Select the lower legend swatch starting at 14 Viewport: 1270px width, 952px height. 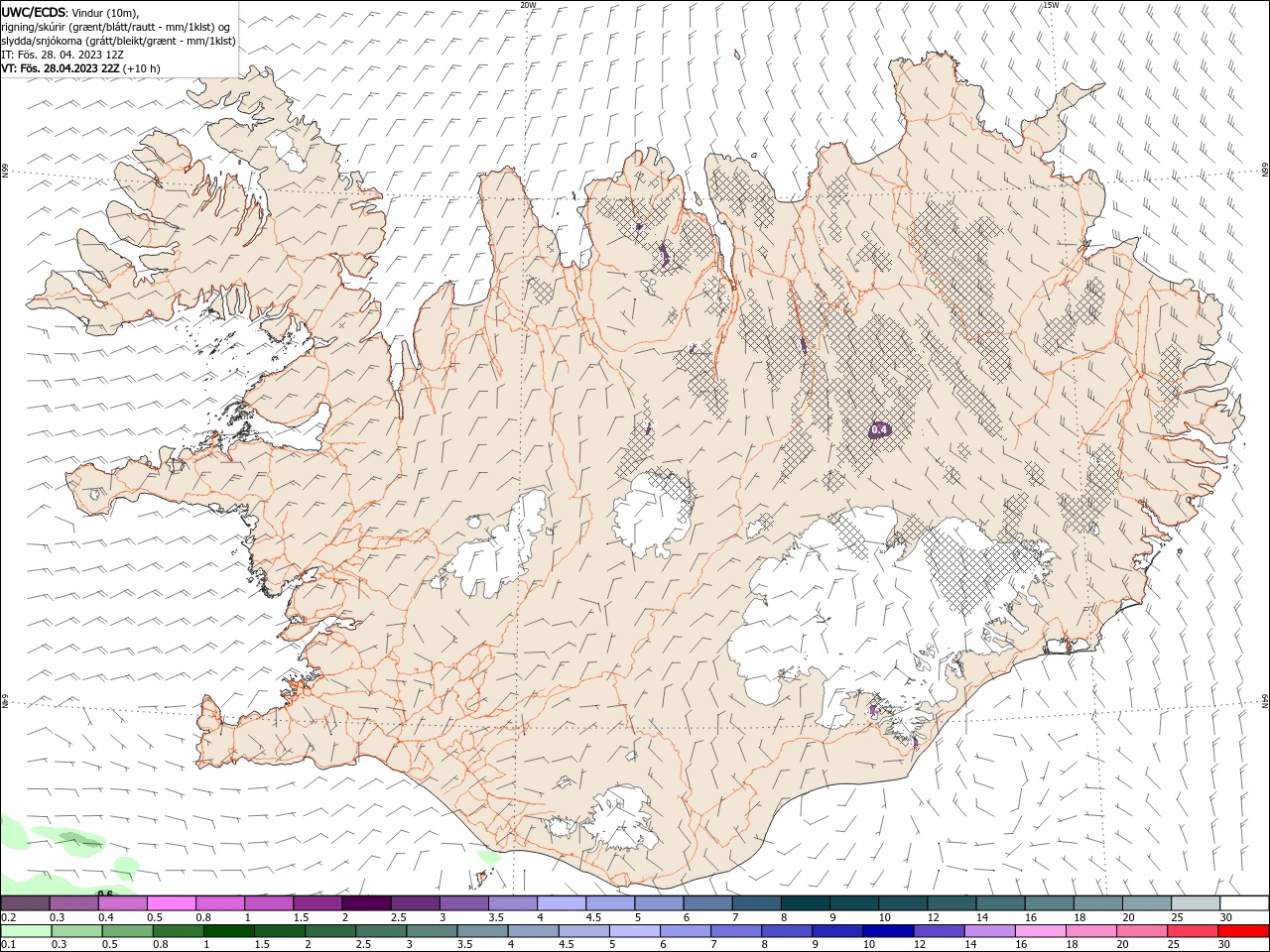click(x=989, y=931)
